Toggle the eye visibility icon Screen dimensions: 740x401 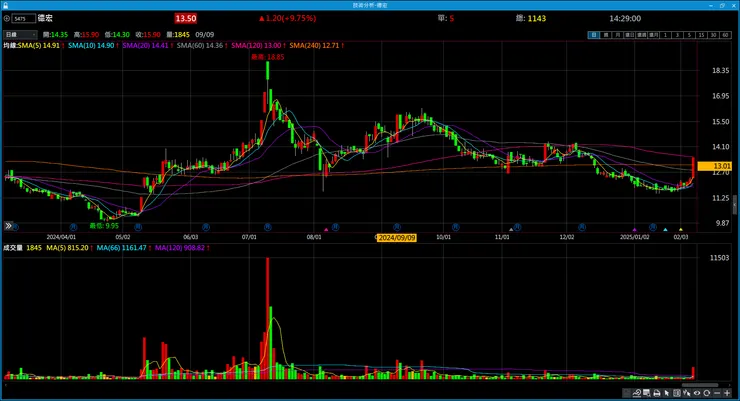[x=697, y=393]
